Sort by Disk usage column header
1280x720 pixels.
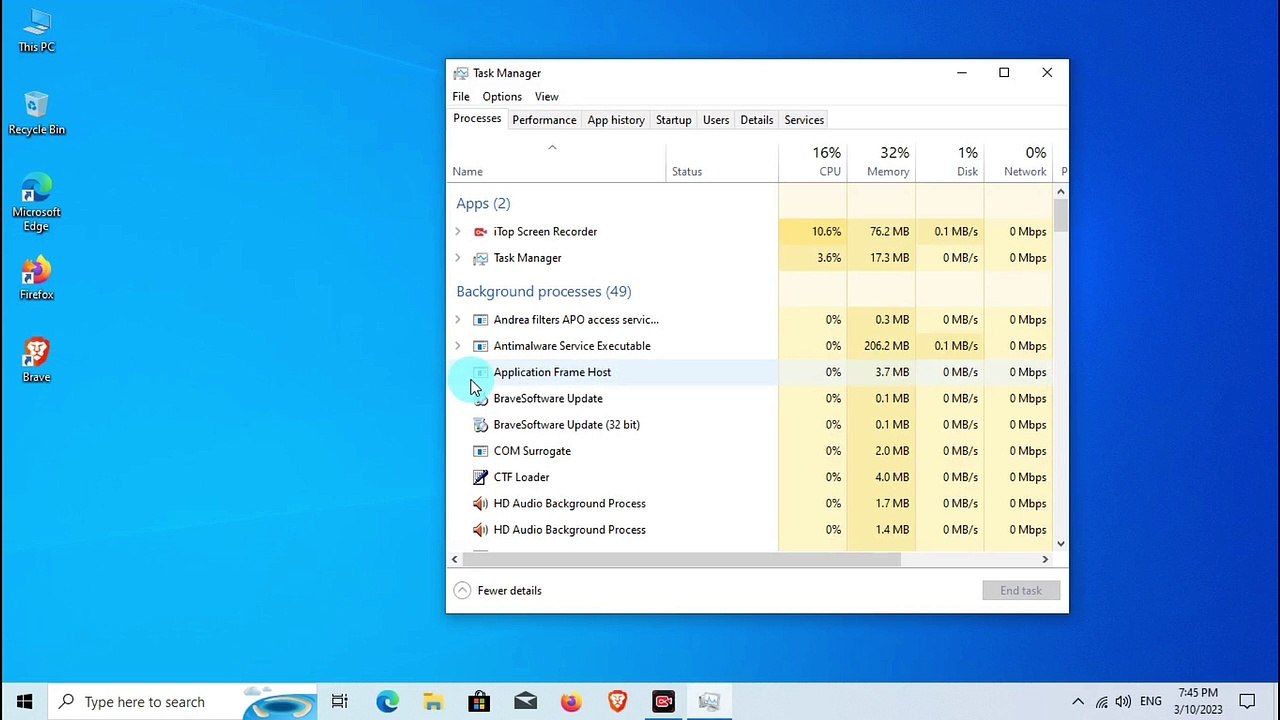[x=950, y=162]
